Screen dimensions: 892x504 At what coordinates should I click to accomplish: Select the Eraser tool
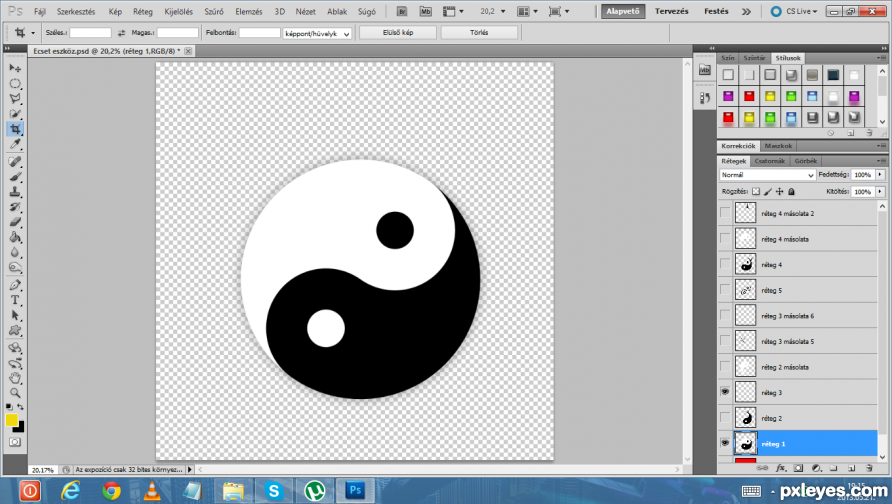tap(15, 222)
